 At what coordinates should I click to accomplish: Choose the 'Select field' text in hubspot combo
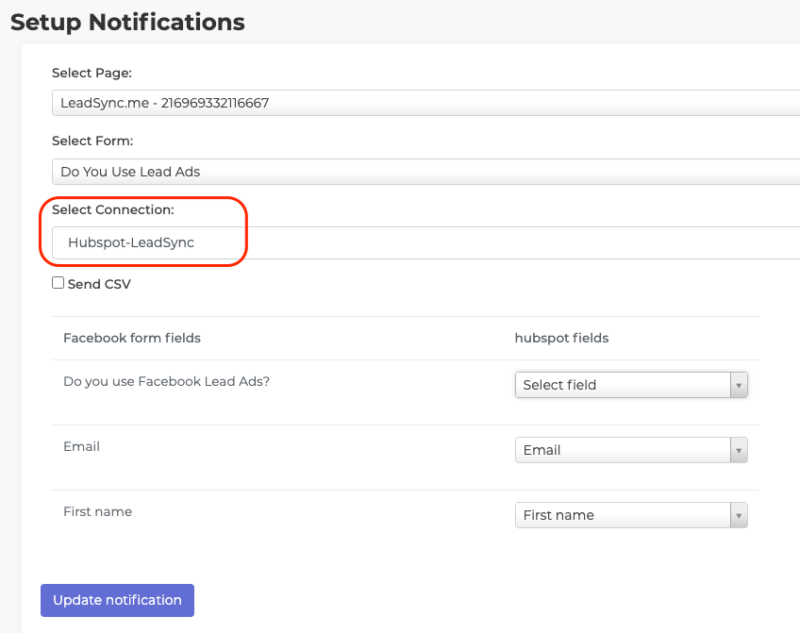[x=560, y=385]
